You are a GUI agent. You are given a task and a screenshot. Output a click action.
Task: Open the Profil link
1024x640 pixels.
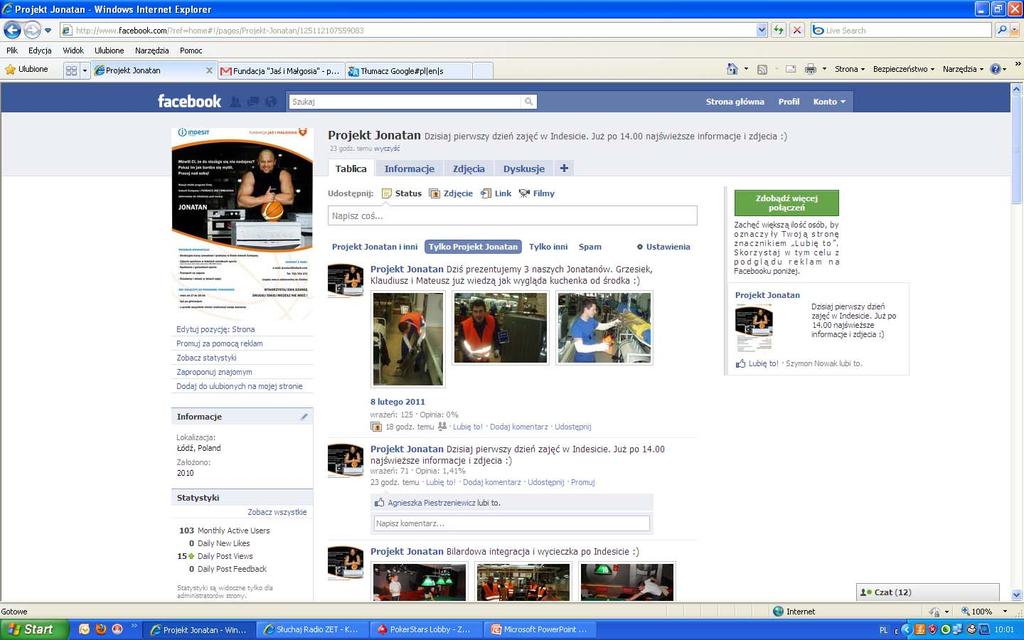(x=788, y=101)
